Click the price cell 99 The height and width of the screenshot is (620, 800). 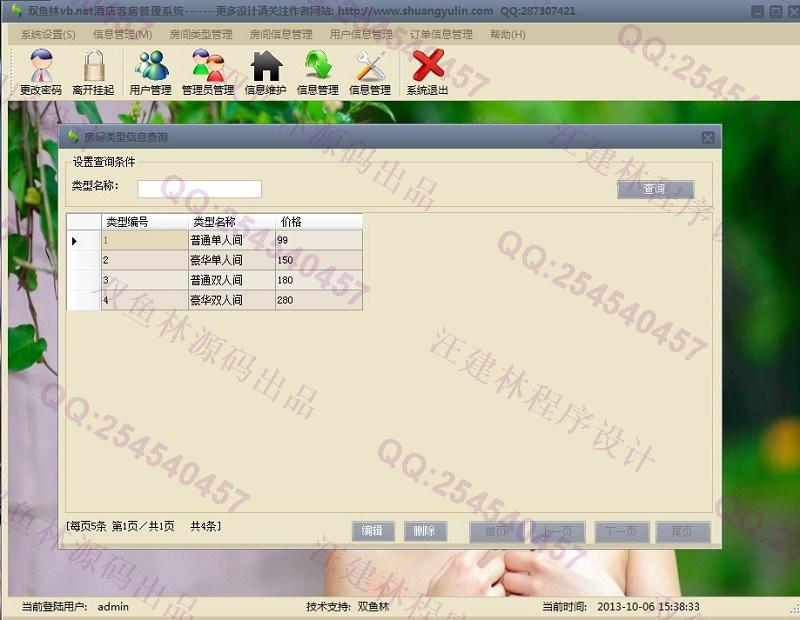[x=319, y=240]
